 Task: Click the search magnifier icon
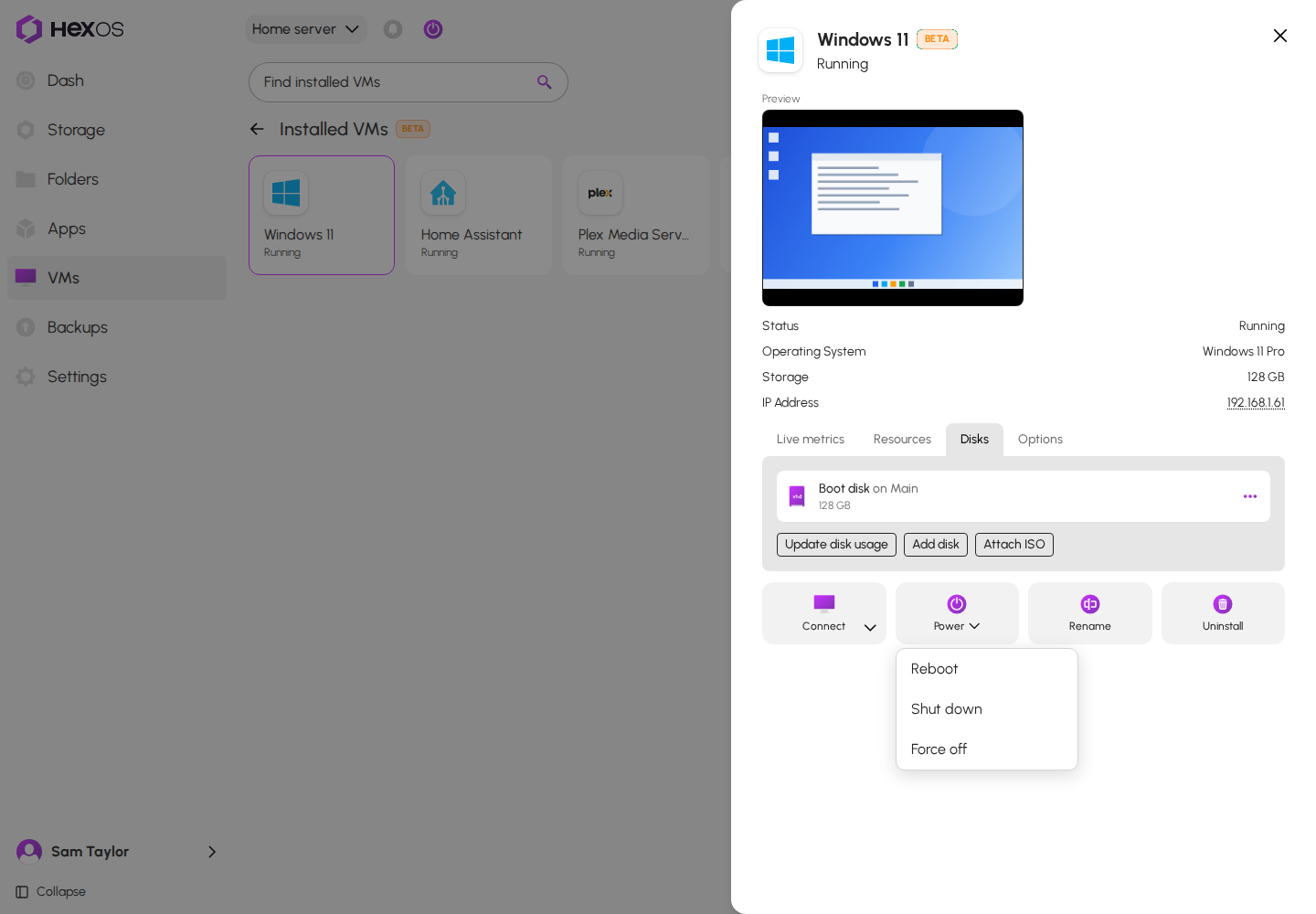pyautogui.click(x=545, y=82)
